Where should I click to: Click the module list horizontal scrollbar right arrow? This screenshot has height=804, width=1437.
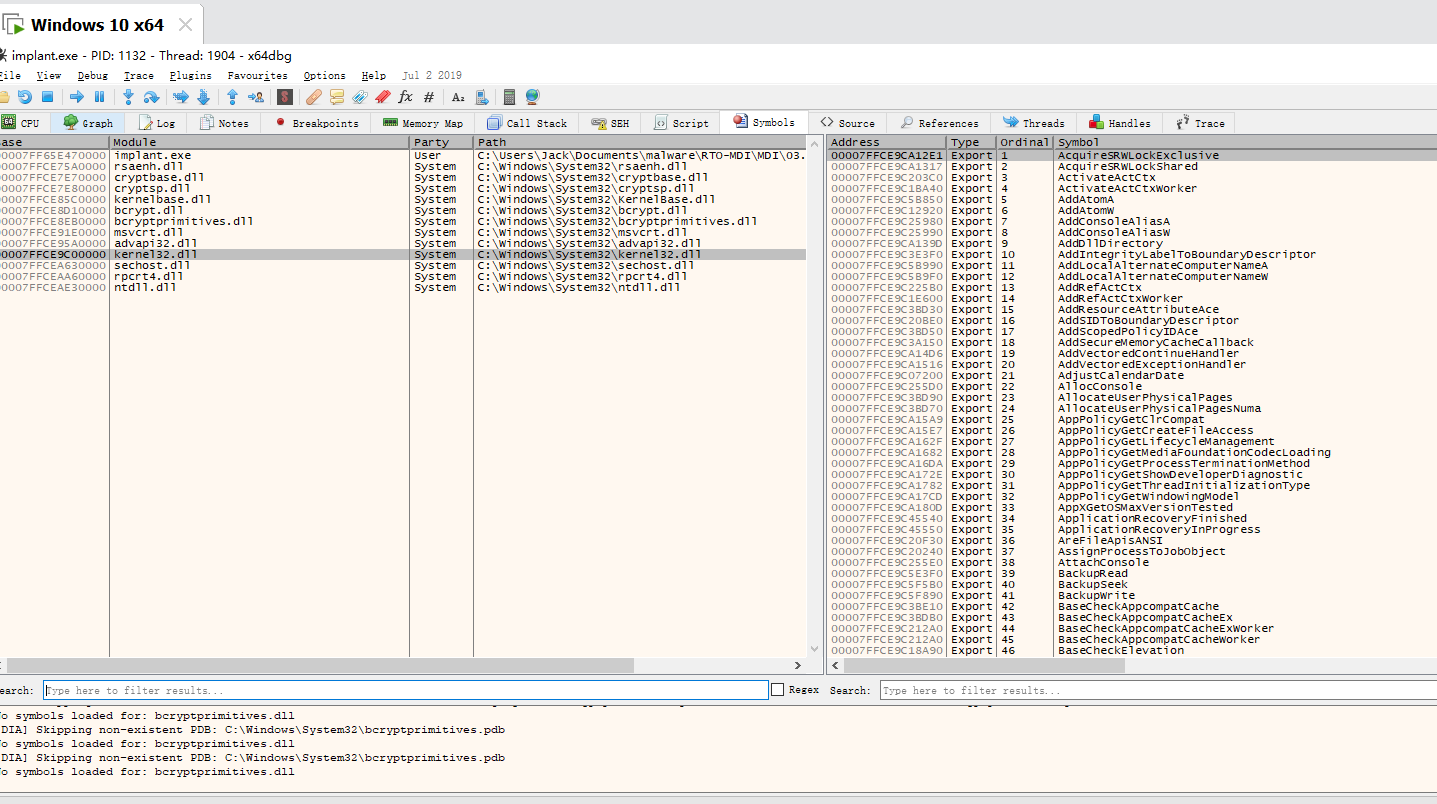(x=798, y=666)
